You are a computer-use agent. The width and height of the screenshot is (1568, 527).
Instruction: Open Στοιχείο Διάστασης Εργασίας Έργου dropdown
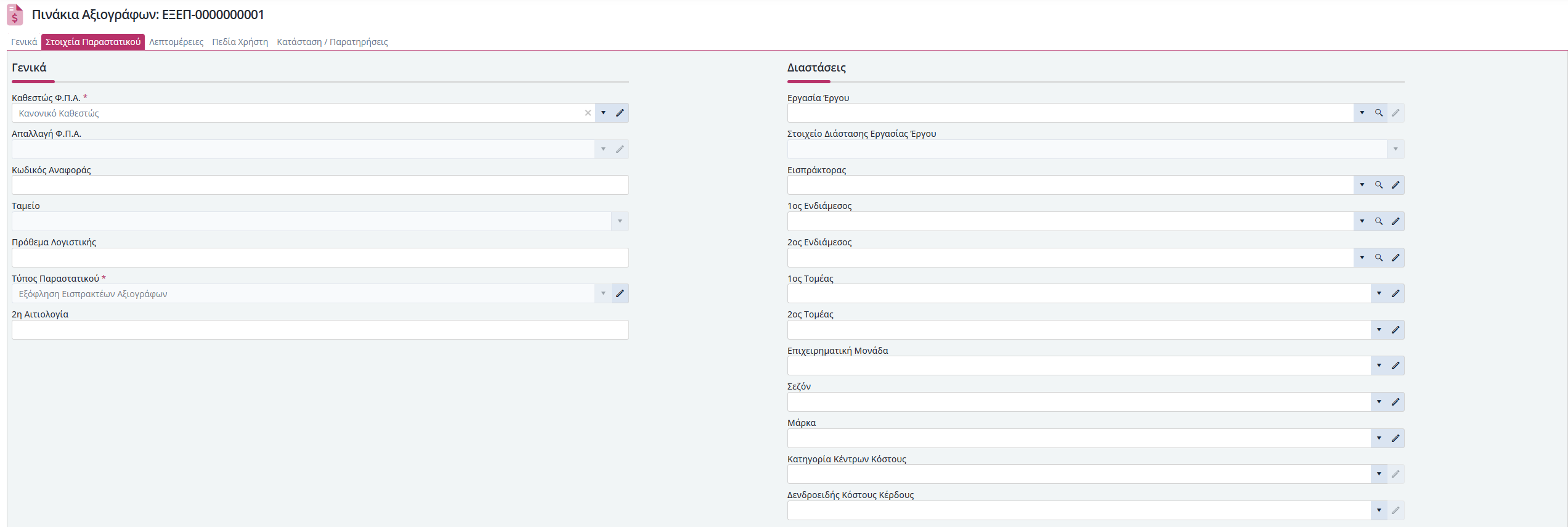1395,149
